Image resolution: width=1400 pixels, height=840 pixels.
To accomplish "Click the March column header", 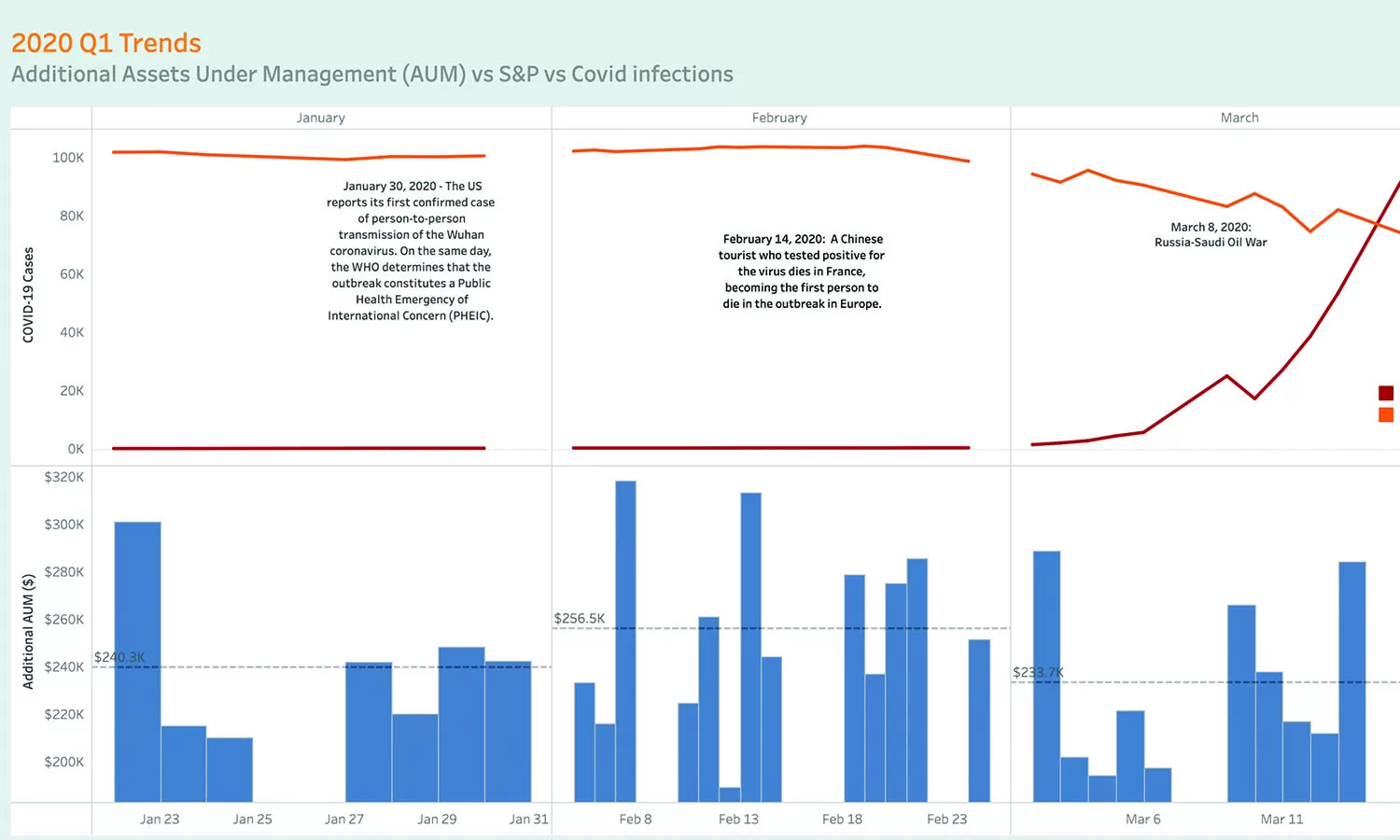I will click(1239, 118).
